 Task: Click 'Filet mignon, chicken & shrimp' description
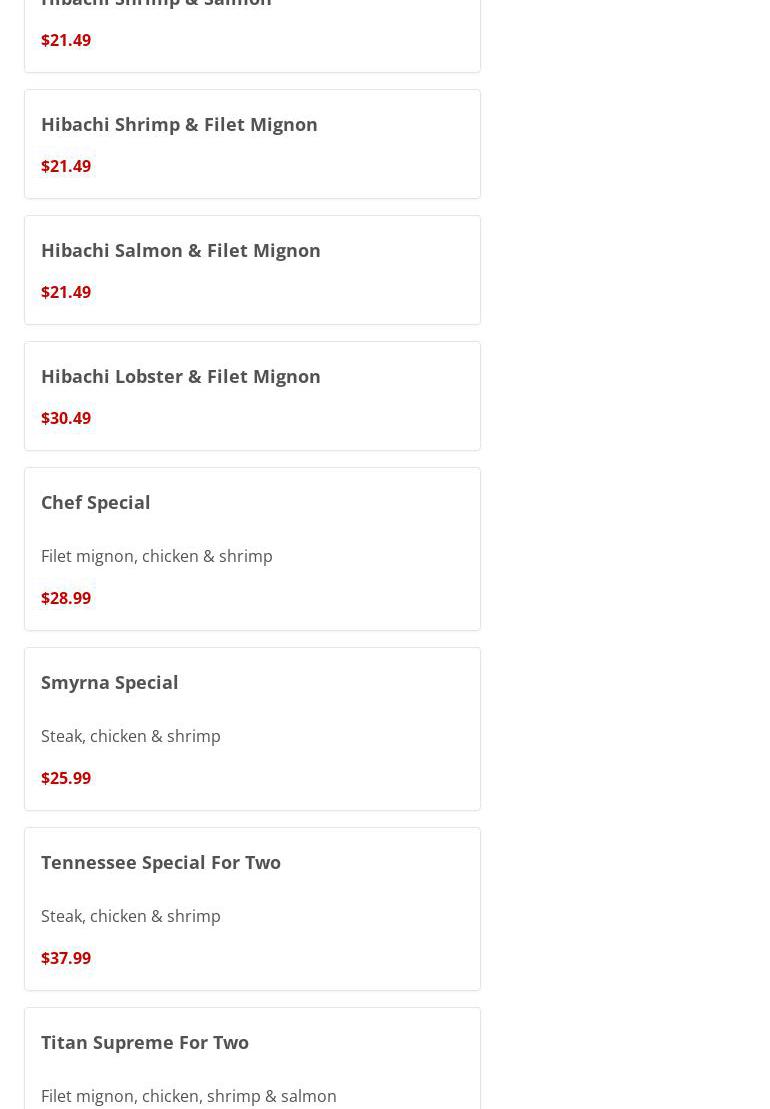(157, 556)
